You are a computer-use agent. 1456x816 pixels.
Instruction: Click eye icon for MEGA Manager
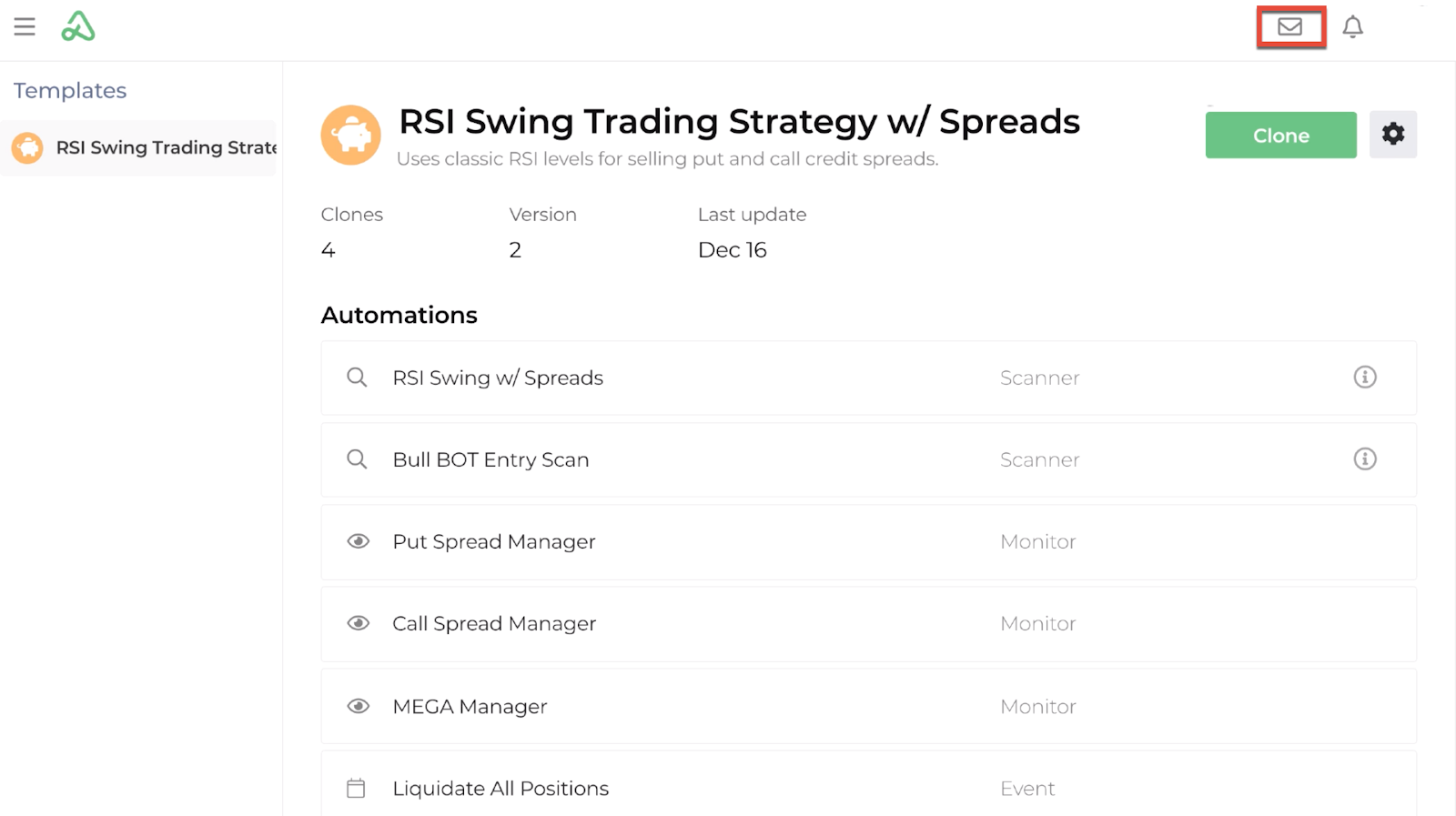tap(358, 707)
